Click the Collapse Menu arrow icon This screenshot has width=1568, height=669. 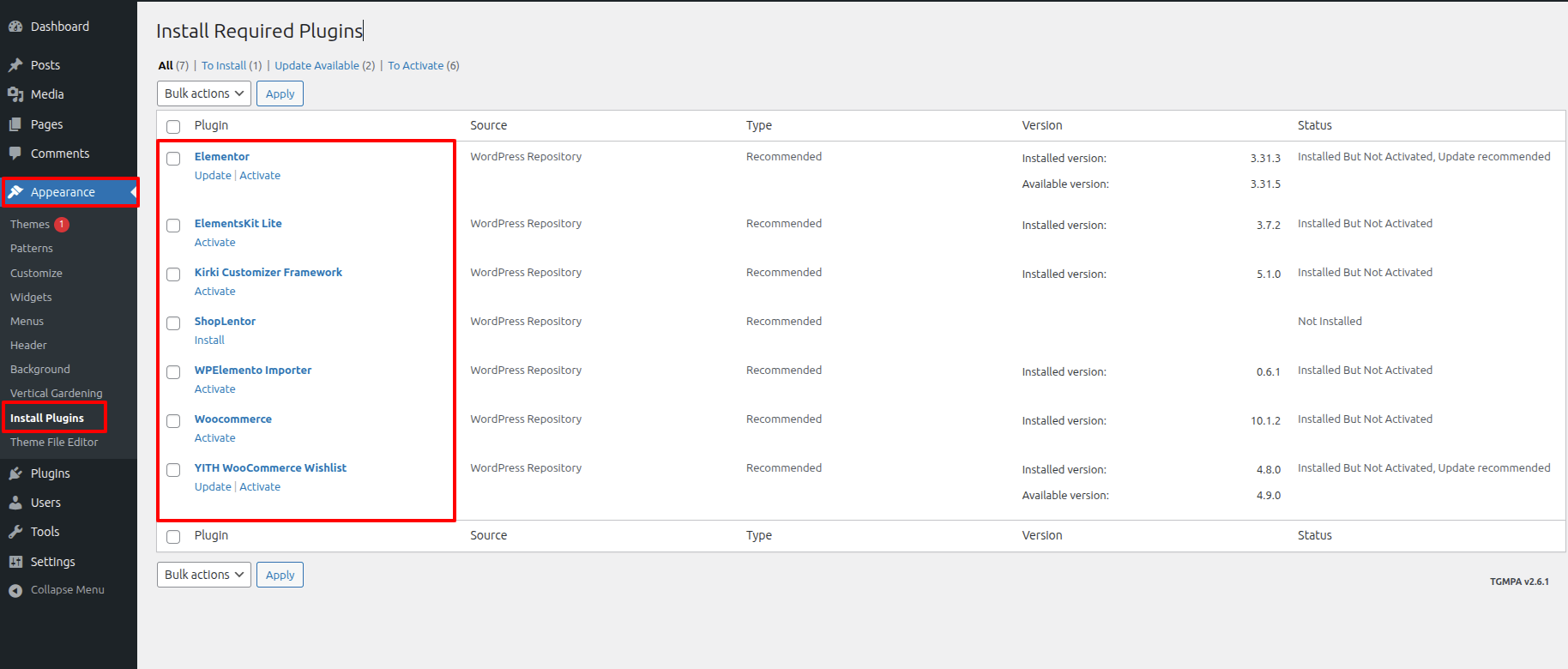tap(15, 590)
